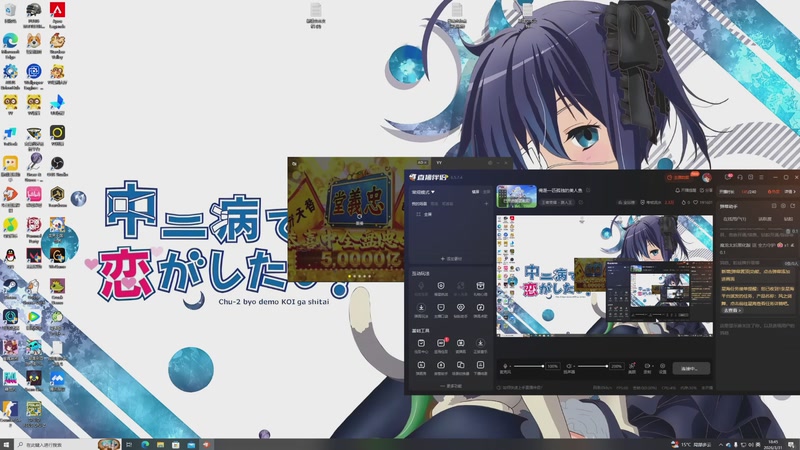Click the edit icon beside the stream title
The height and width of the screenshot is (450, 800).
point(588,190)
